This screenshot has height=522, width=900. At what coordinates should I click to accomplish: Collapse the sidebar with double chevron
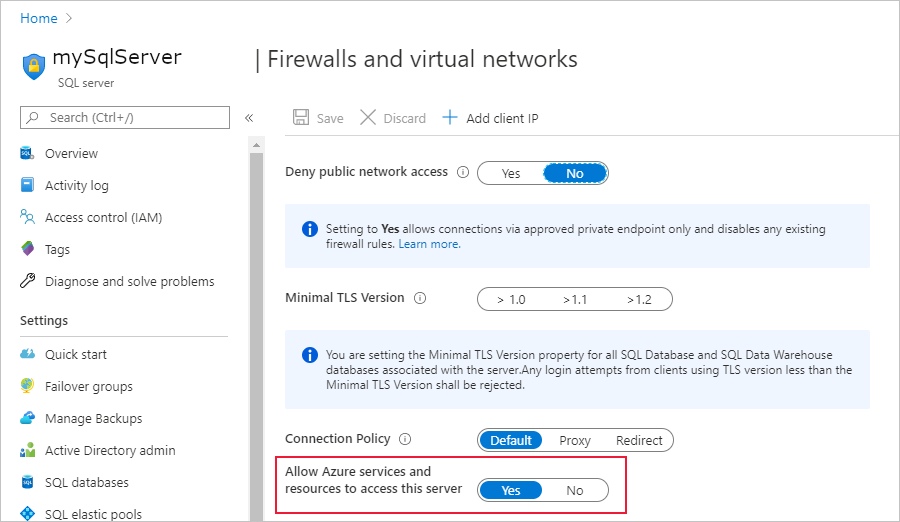click(x=249, y=118)
